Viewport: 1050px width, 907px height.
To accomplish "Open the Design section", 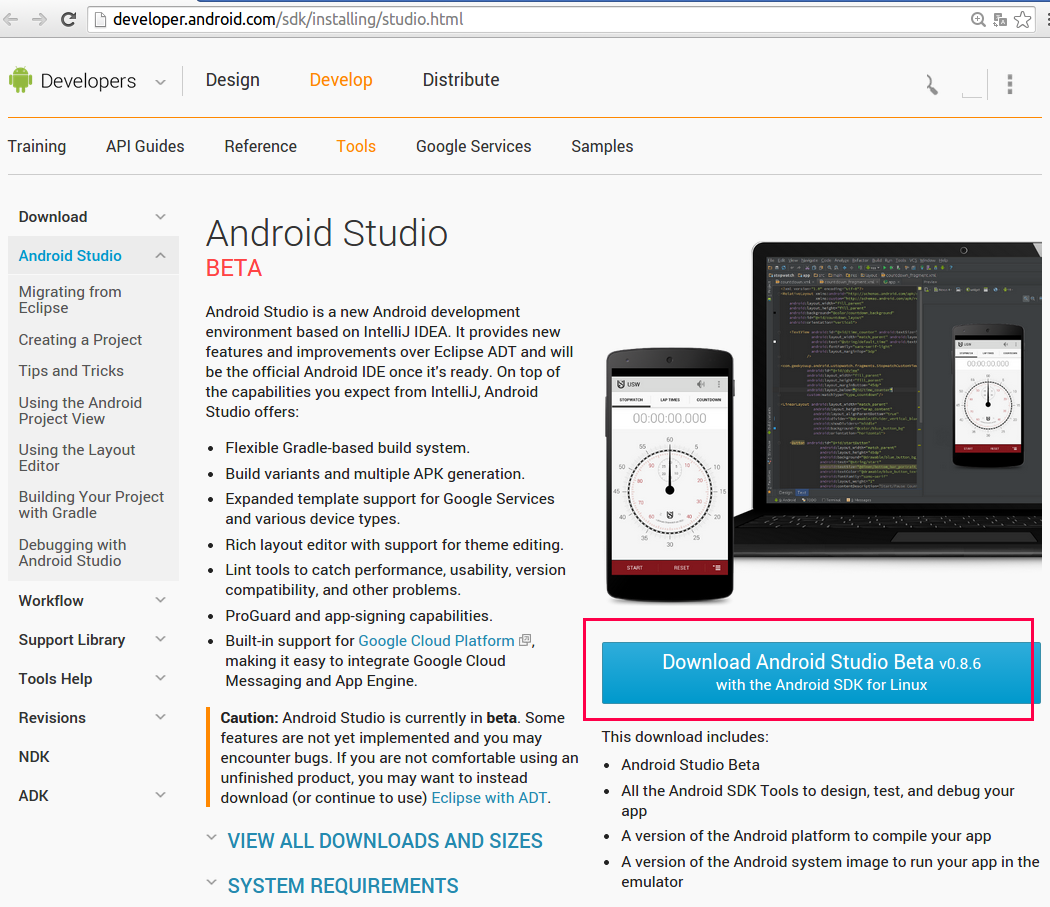I will (232, 80).
